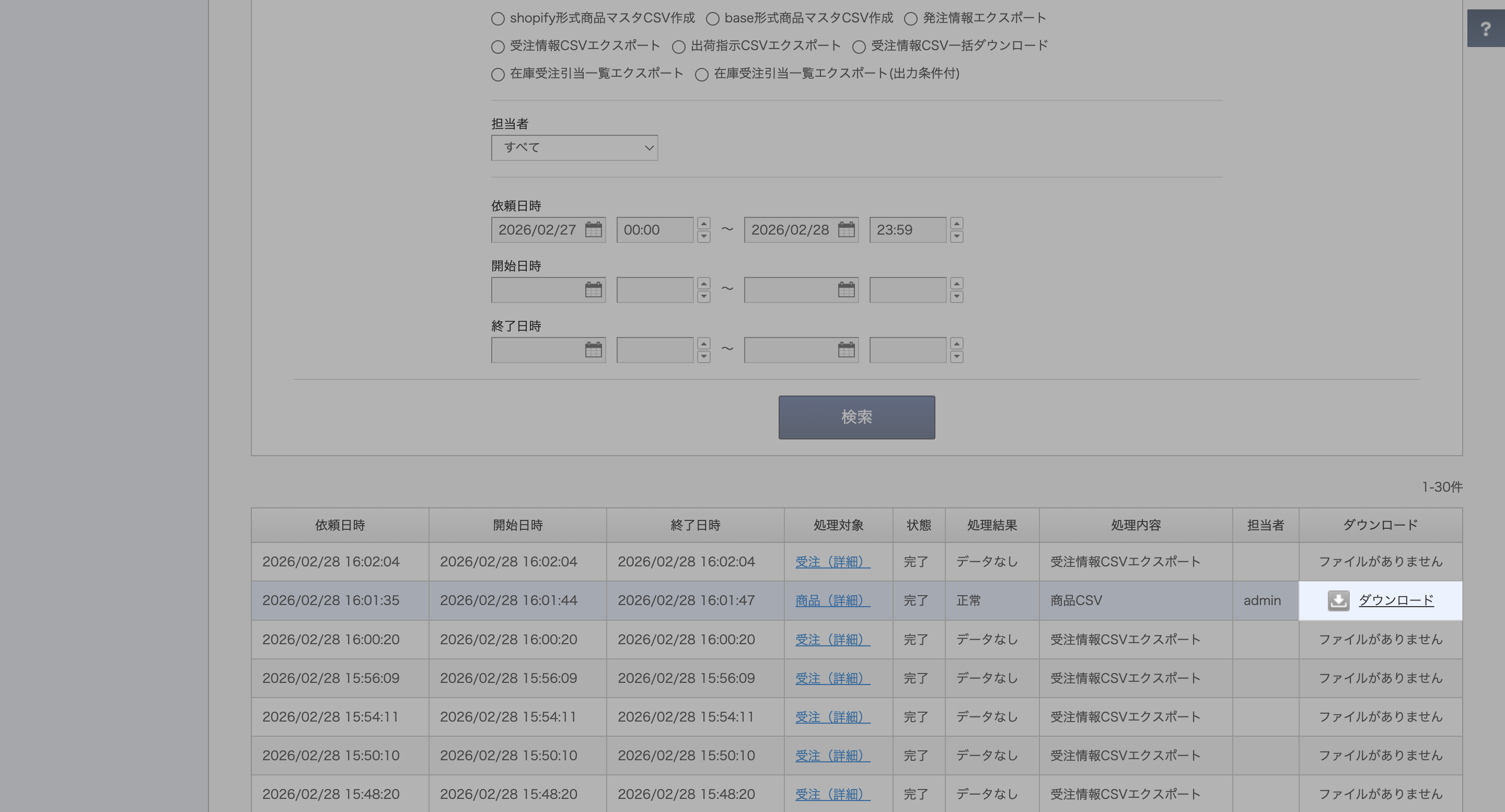The height and width of the screenshot is (812, 1505).
Task: Click the 検索 search button
Action: pyautogui.click(x=856, y=417)
